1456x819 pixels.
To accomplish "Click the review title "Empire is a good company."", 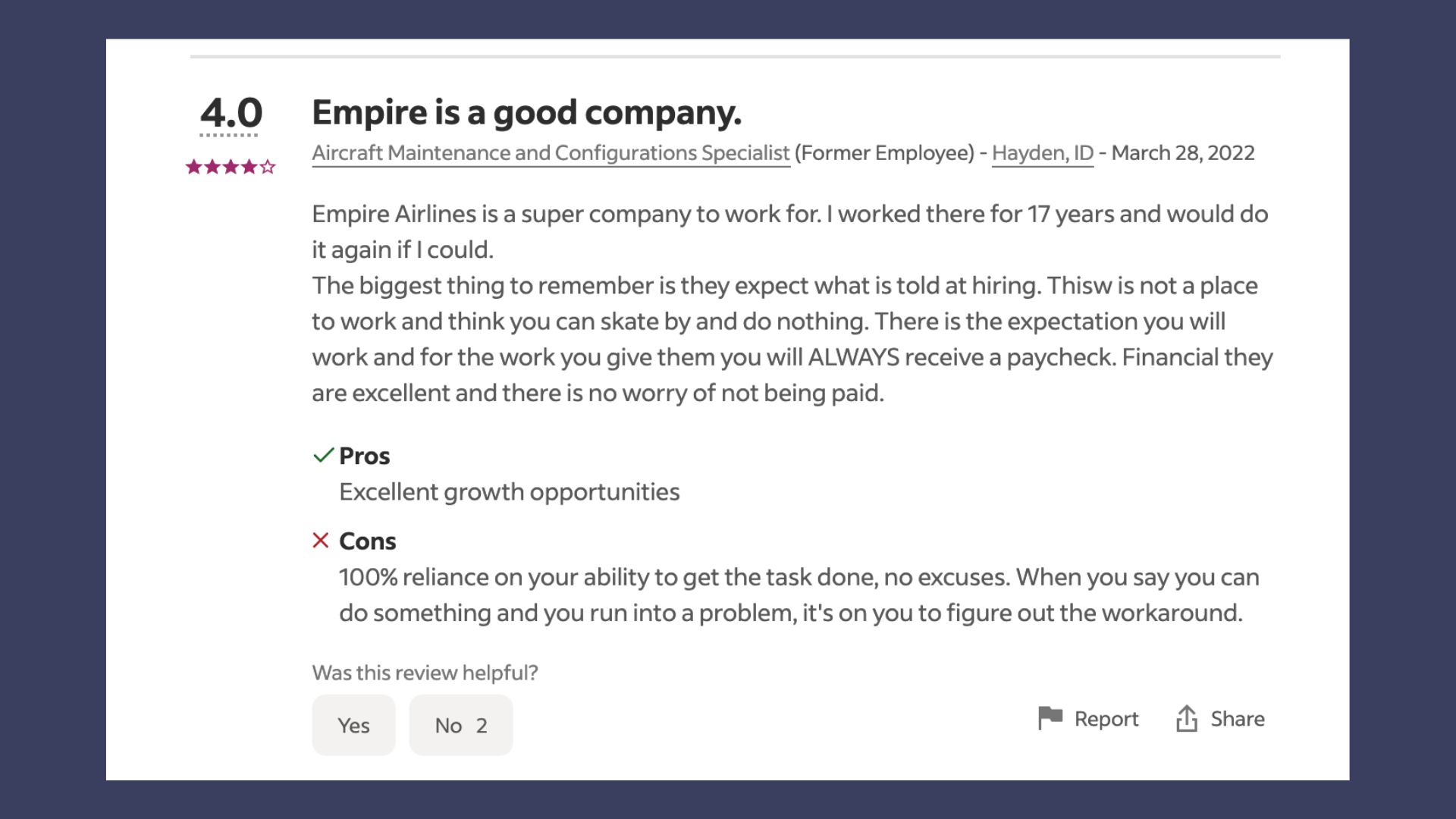I will pos(526,112).
